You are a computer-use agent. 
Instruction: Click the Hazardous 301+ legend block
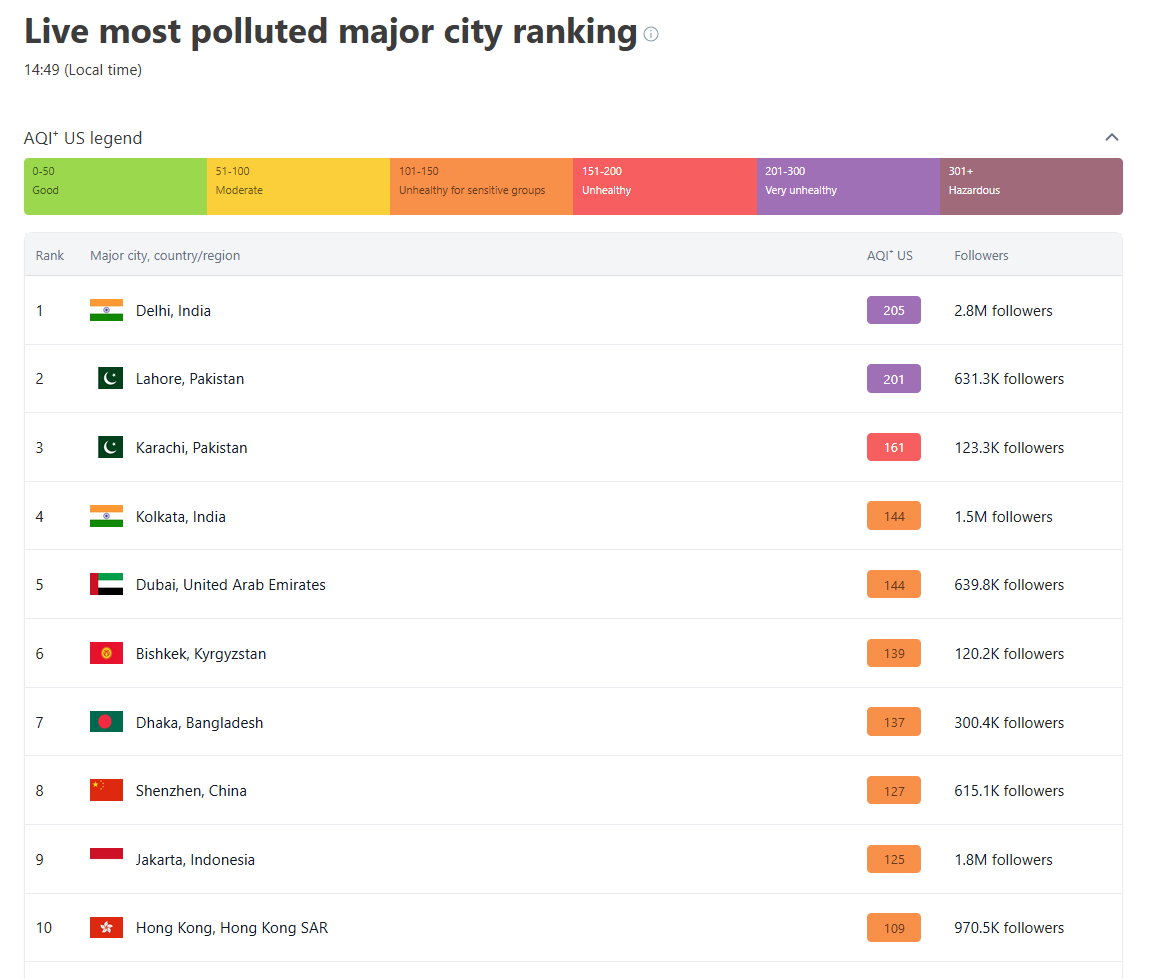click(x=1030, y=186)
